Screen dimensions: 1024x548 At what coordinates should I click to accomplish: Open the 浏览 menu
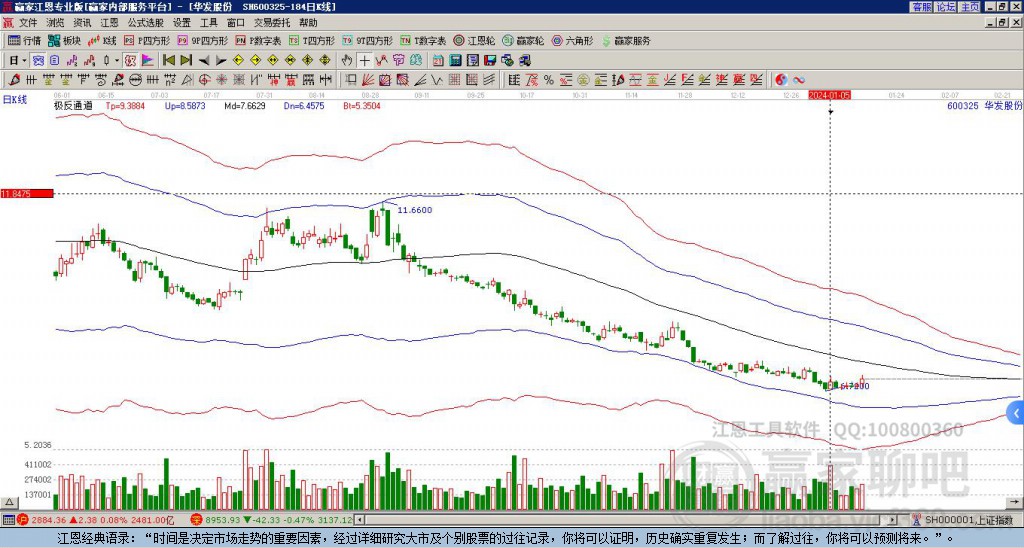coord(56,23)
